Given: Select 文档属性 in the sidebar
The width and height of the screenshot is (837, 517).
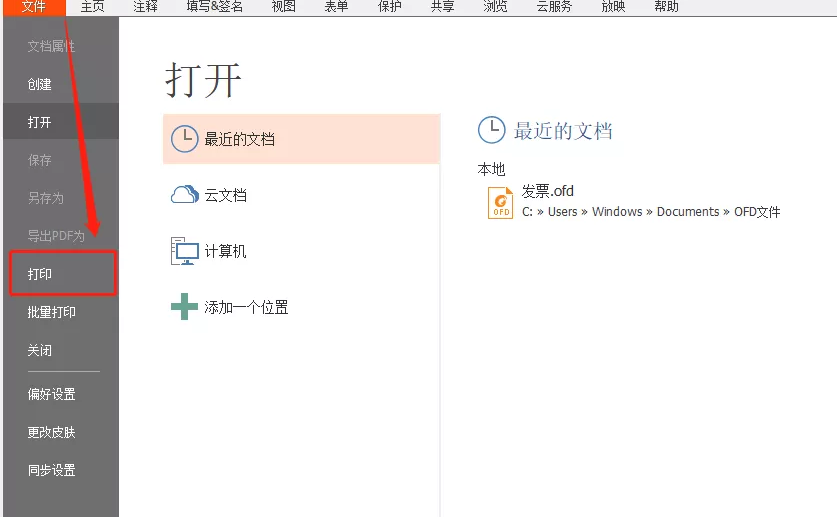Looking at the screenshot, I should (x=51, y=46).
